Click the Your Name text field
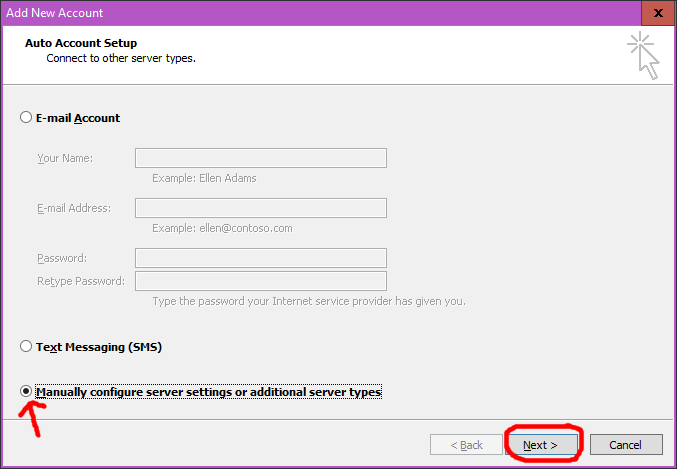Viewport: 677px width, 469px height. point(260,158)
